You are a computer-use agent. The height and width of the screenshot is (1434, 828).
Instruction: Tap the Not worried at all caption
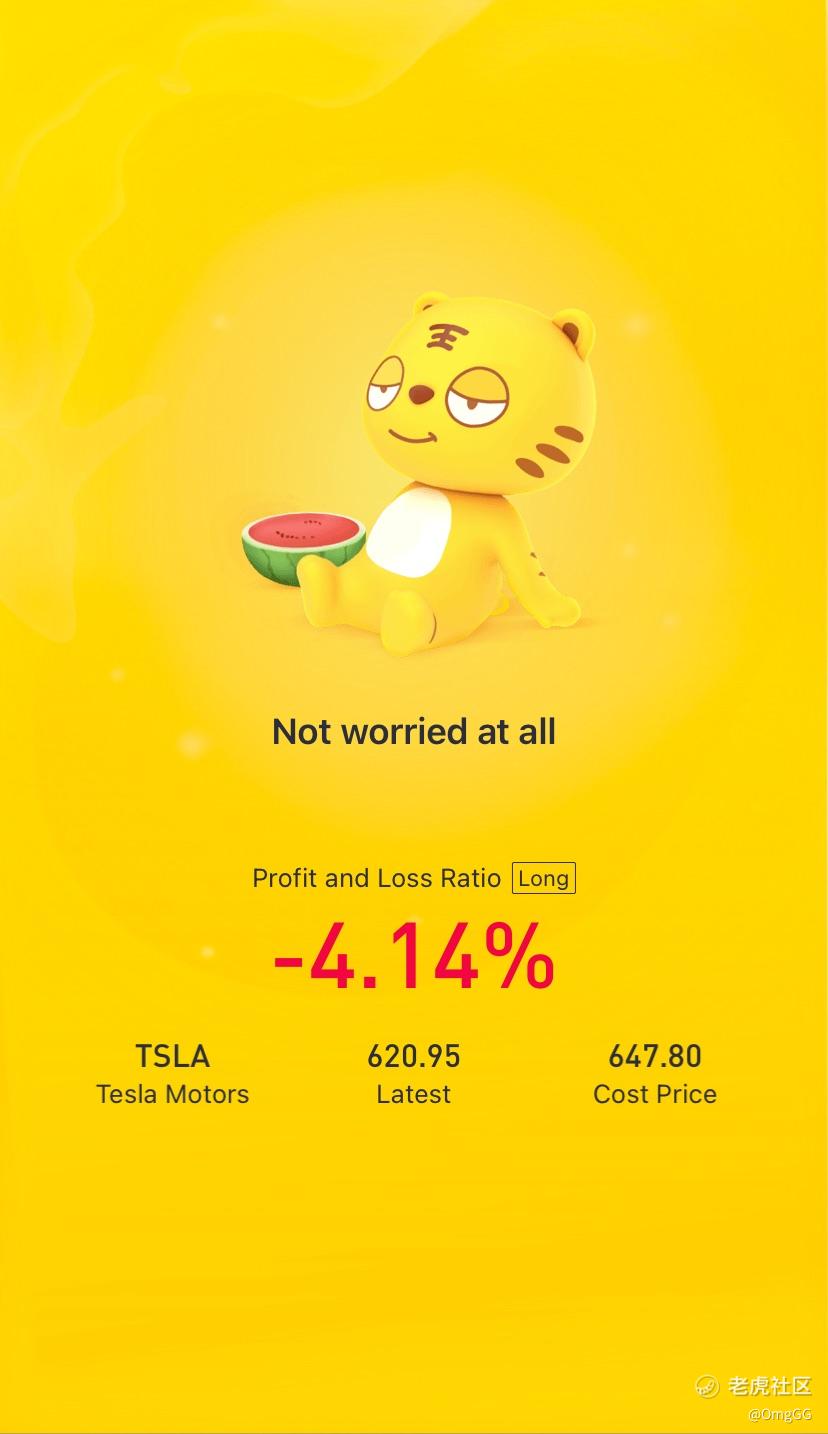pos(414,732)
